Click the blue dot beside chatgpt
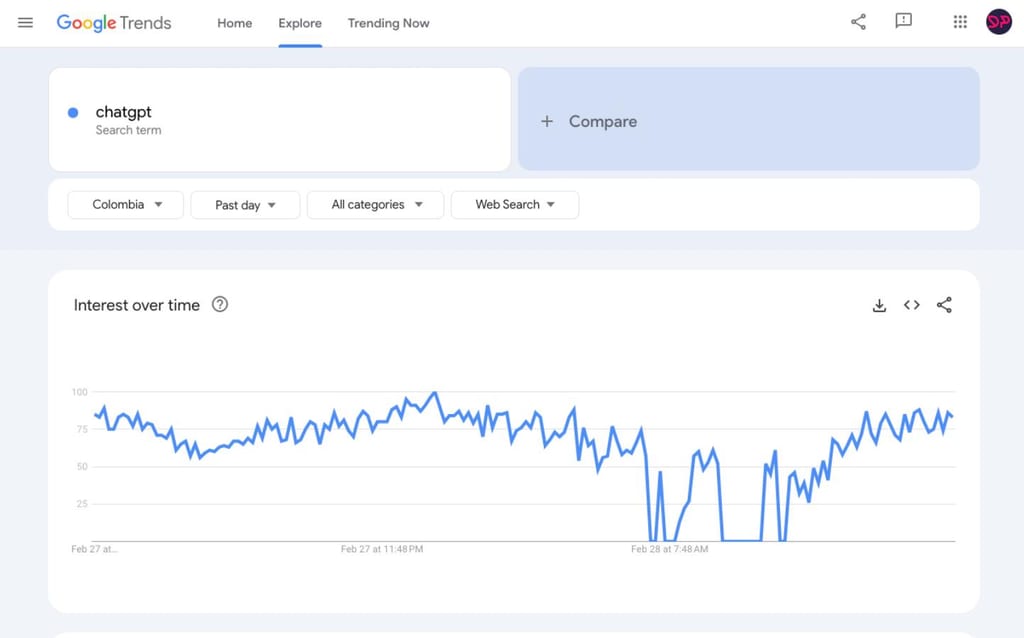Screen dimensions: 1024x638 tap(73, 113)
